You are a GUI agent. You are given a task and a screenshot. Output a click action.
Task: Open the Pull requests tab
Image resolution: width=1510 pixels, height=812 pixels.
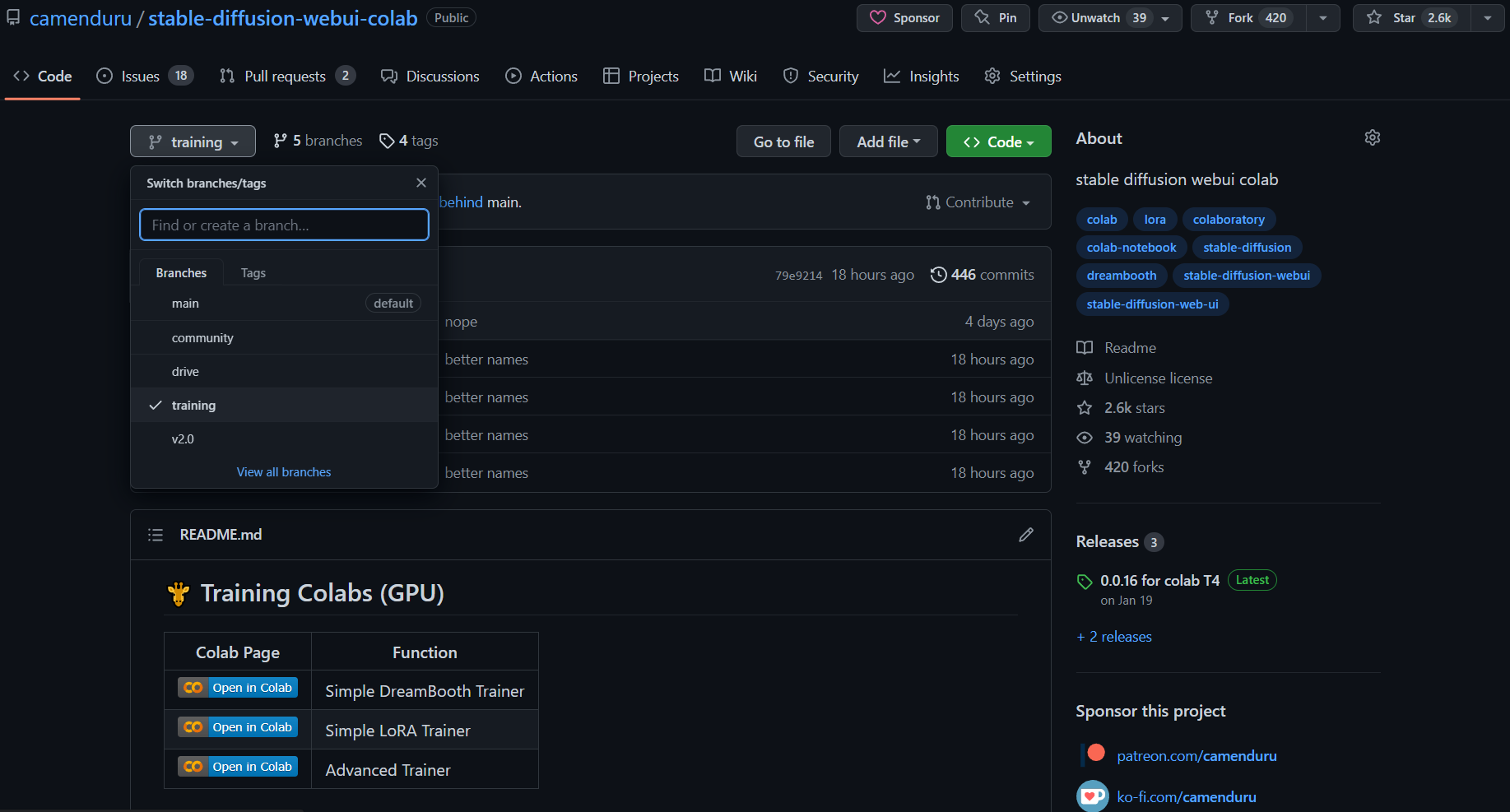[286, 77]
